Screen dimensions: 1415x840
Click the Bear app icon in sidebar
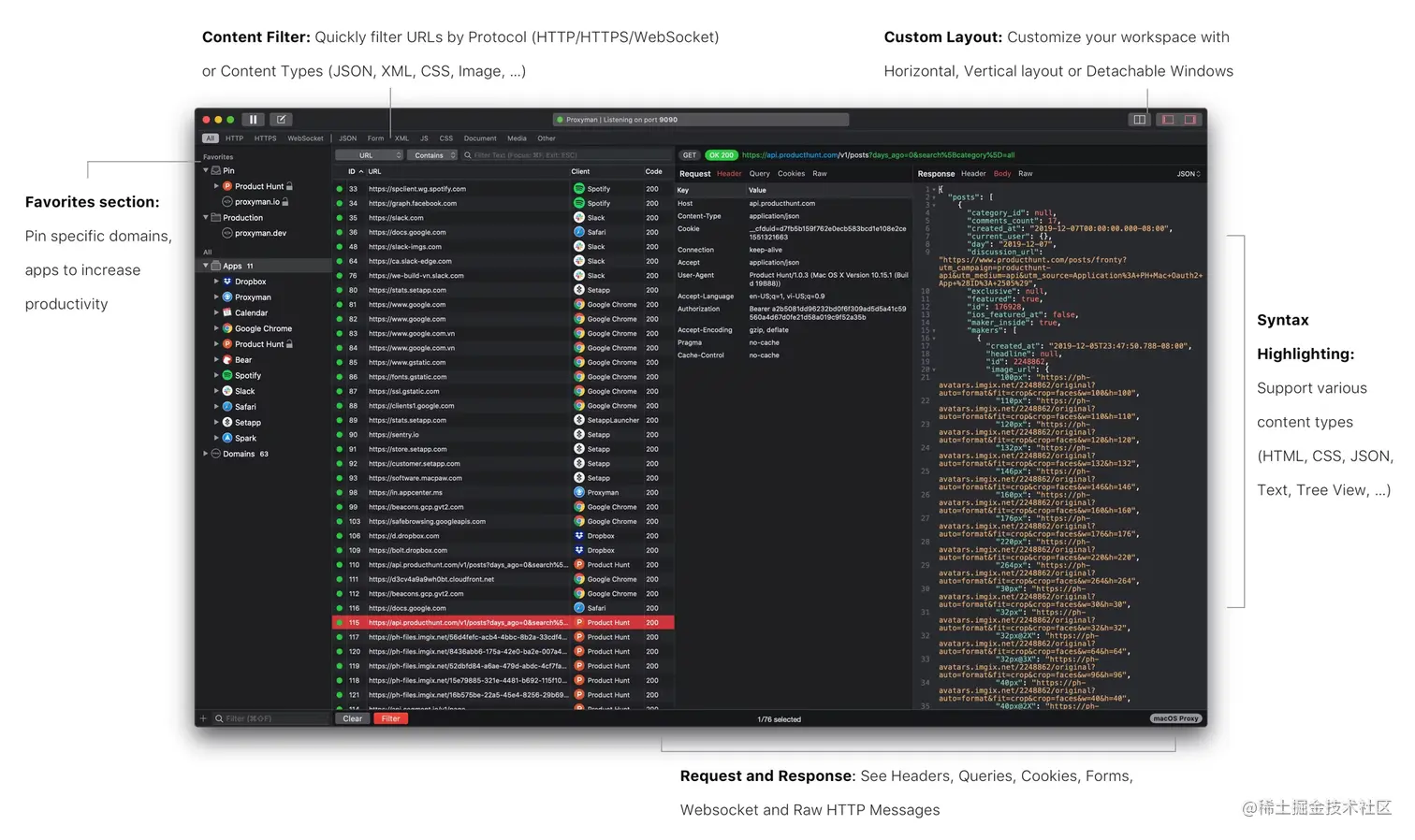click(227, 359)
